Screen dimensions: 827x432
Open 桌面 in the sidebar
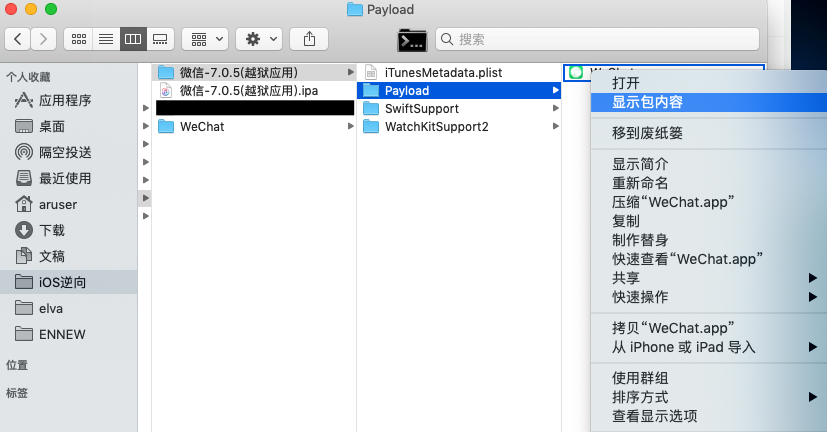tap(69, 127)
